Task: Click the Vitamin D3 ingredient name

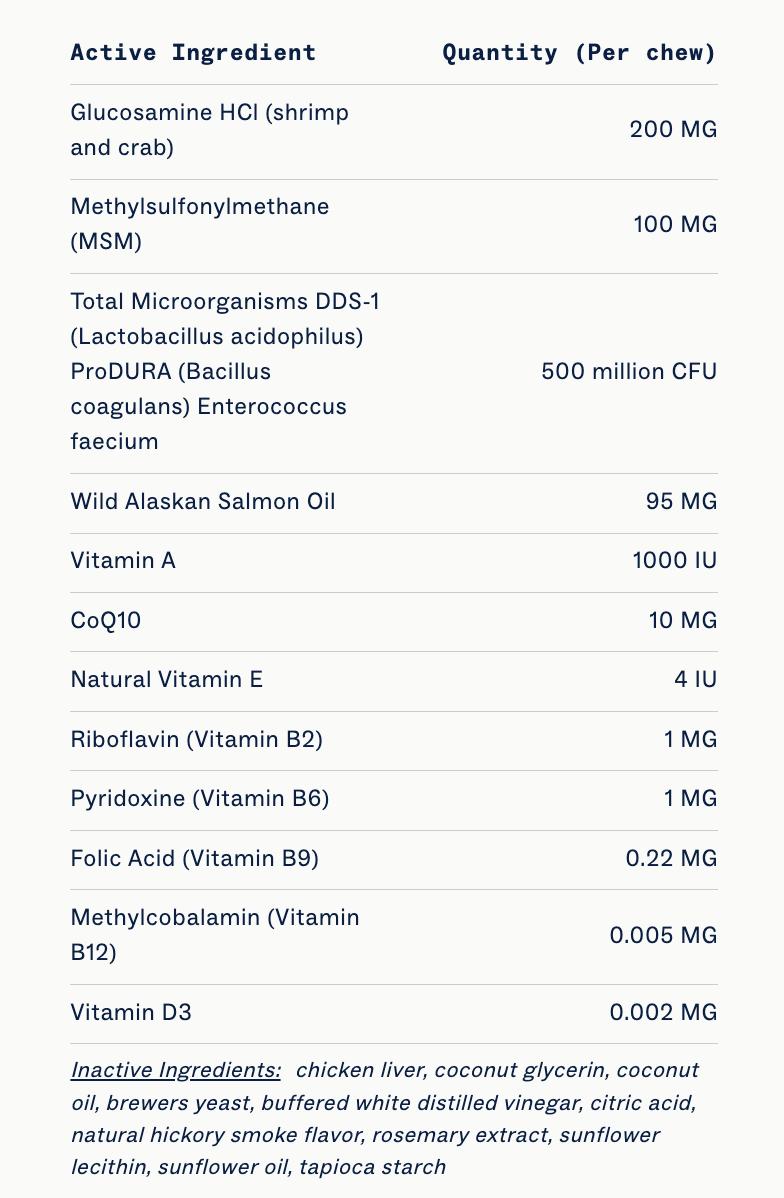Action: click(131, 1013)
